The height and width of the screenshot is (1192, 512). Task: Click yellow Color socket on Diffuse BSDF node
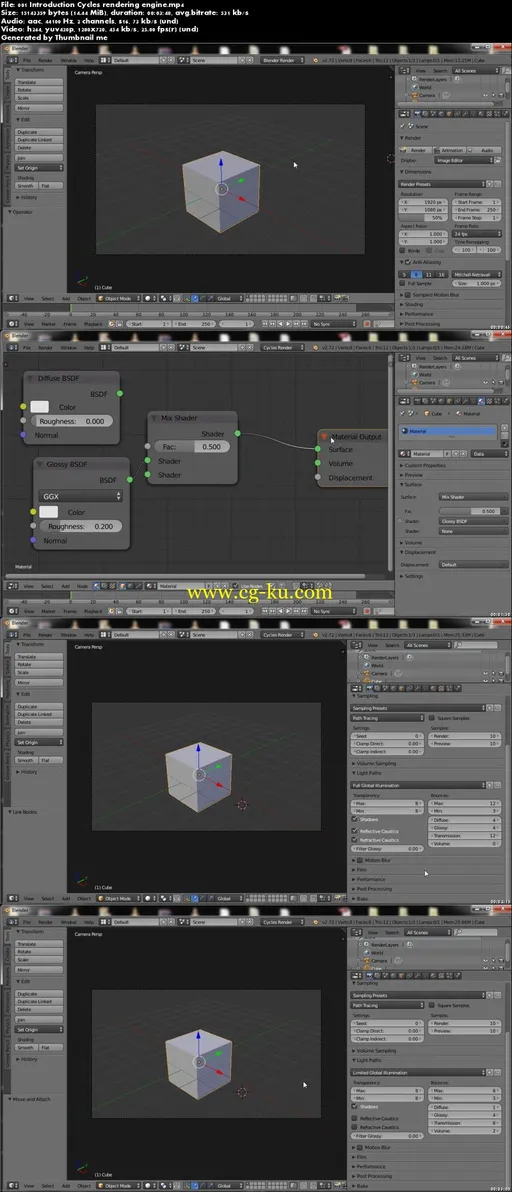click(24, 407)
